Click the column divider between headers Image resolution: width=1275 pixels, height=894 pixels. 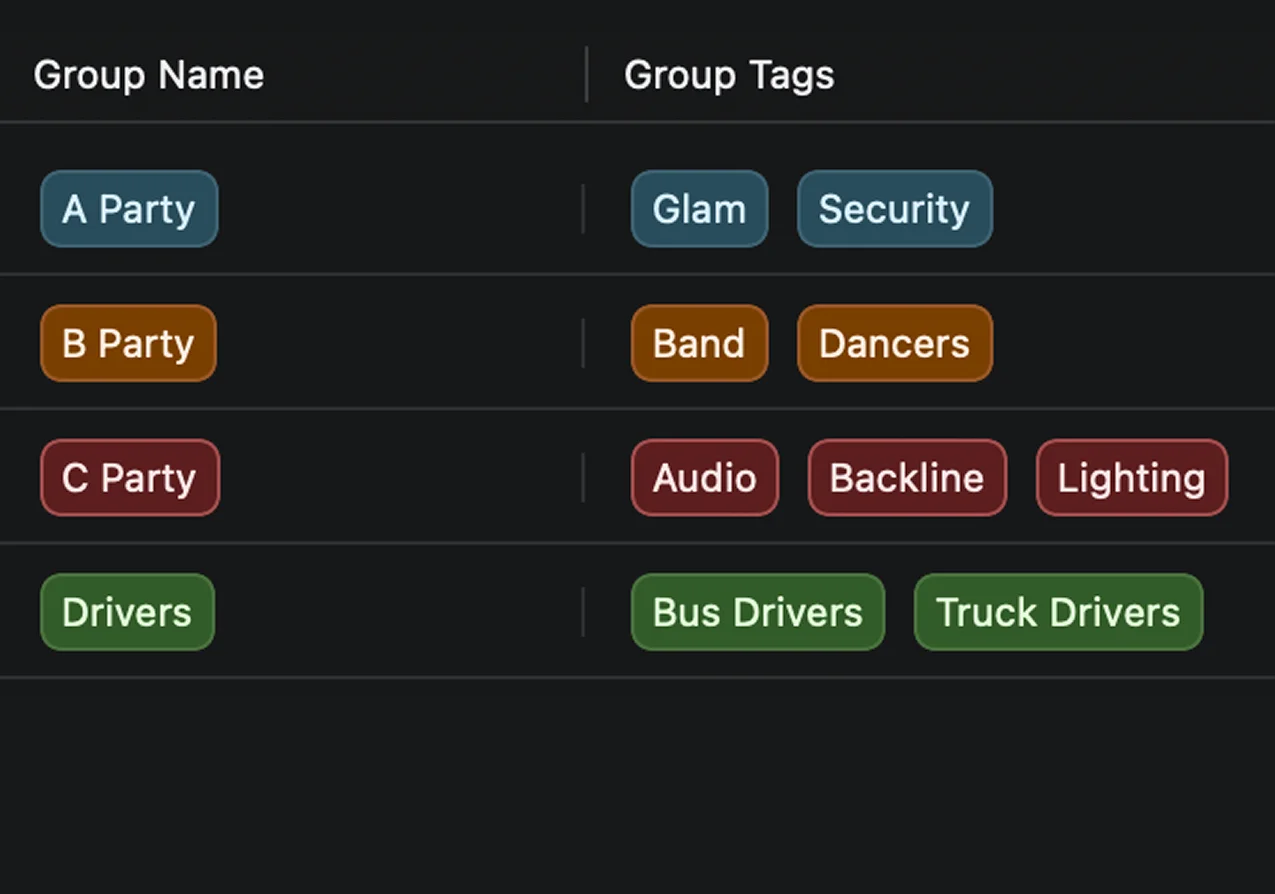tap(585, 74)
